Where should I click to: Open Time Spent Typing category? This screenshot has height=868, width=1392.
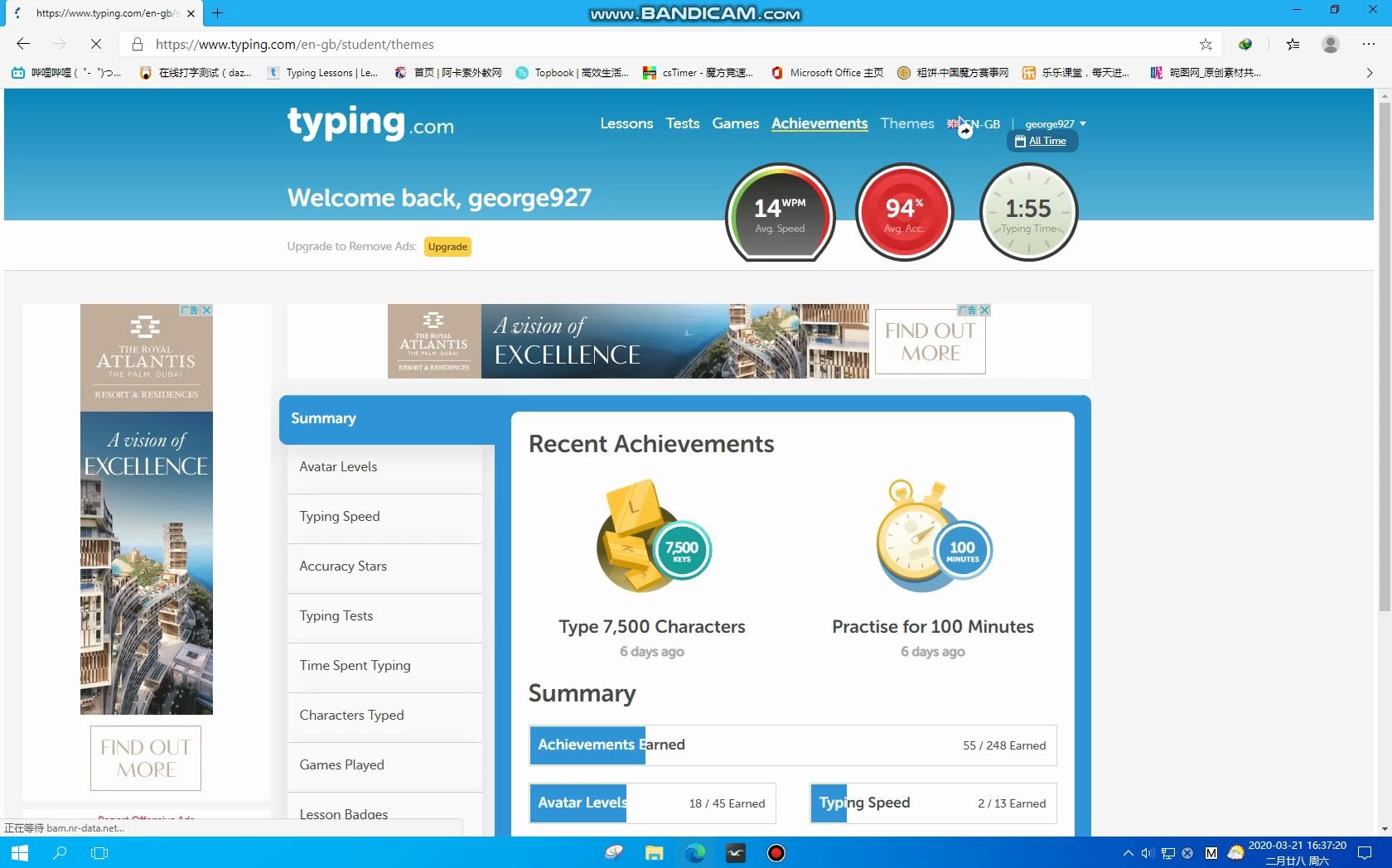click(384, 666)
